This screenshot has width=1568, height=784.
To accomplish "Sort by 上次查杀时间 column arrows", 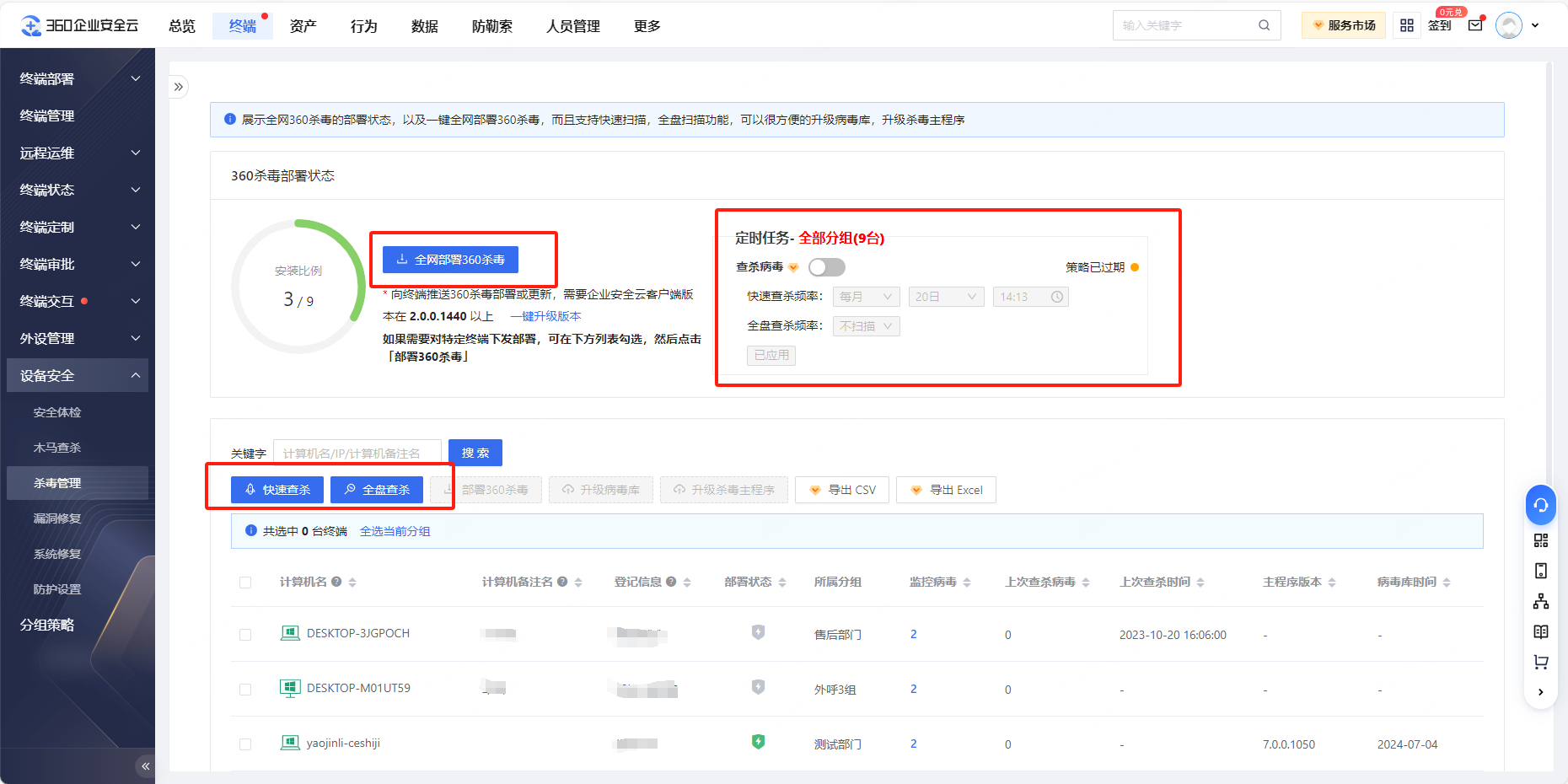I will (1200, 583).
